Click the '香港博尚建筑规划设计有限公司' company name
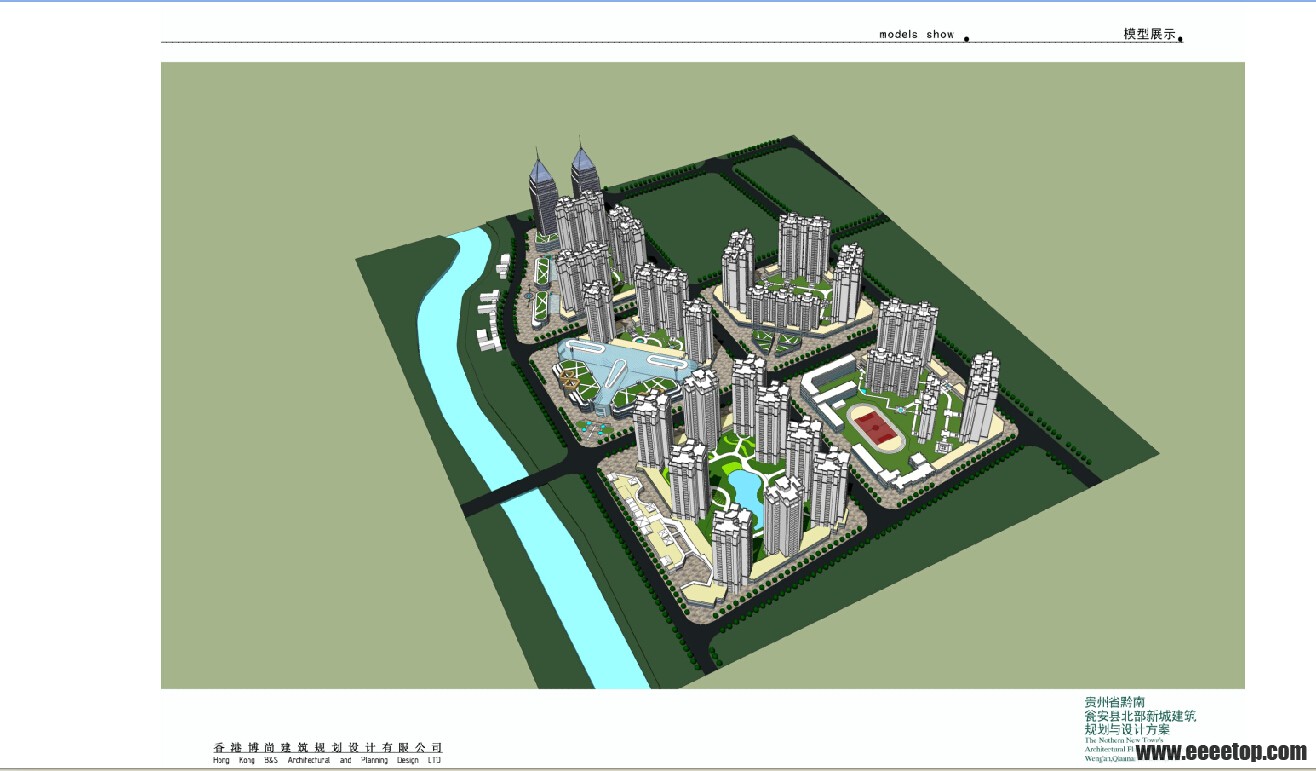 click(x=328, y=747)
